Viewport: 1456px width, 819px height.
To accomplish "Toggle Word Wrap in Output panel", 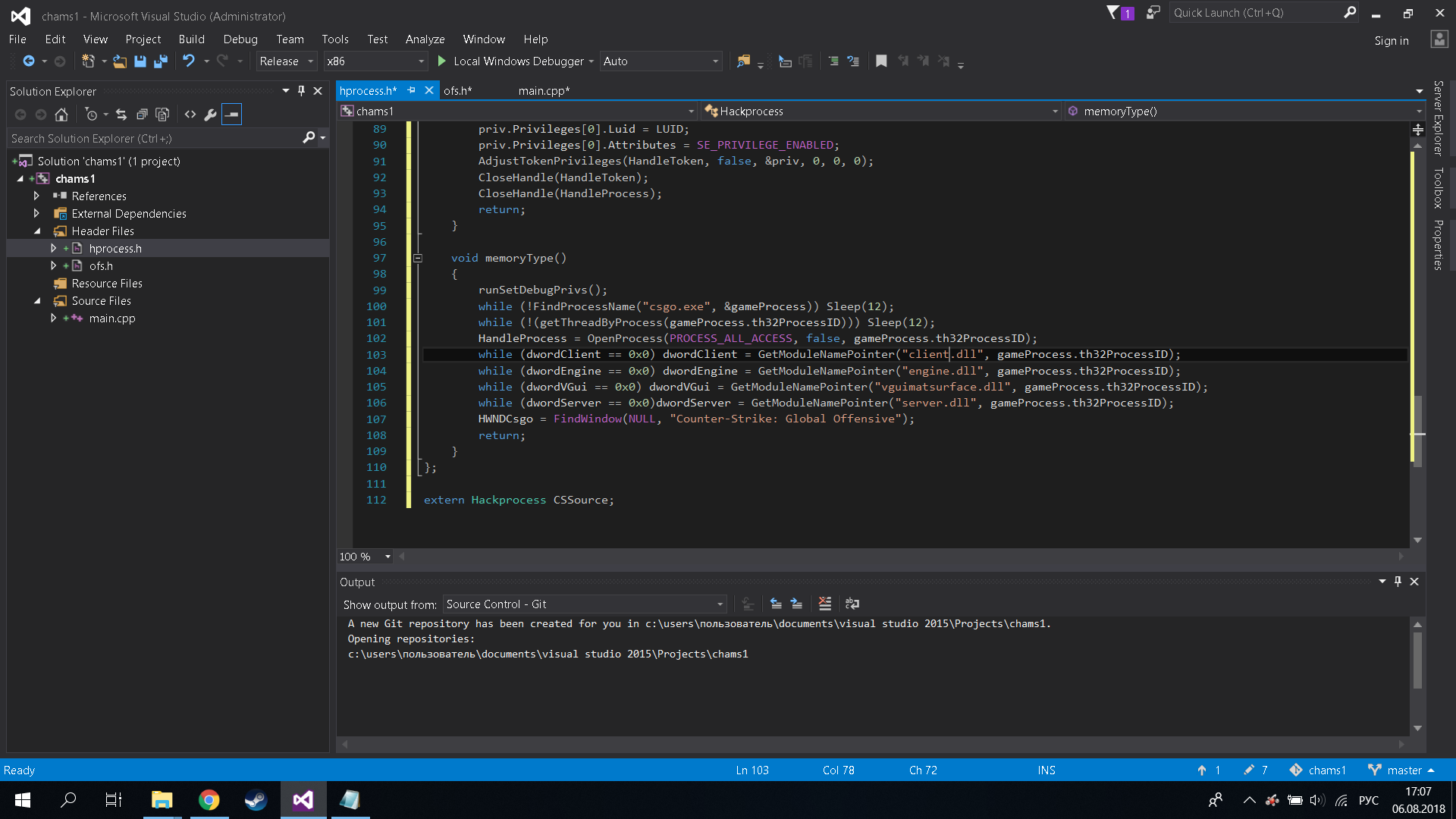I will 852,604.
